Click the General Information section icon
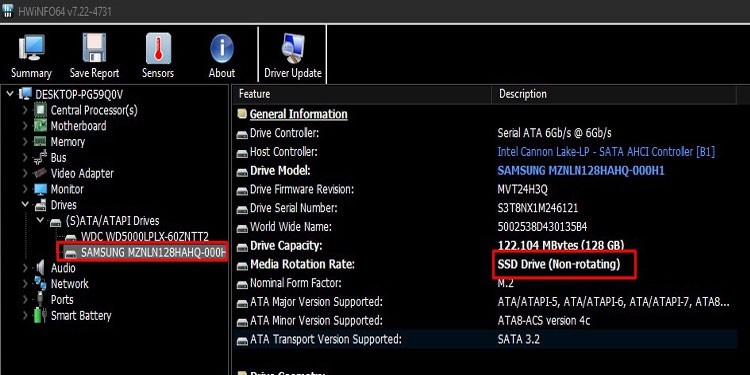The image size is (750, 375). point(243,114)
